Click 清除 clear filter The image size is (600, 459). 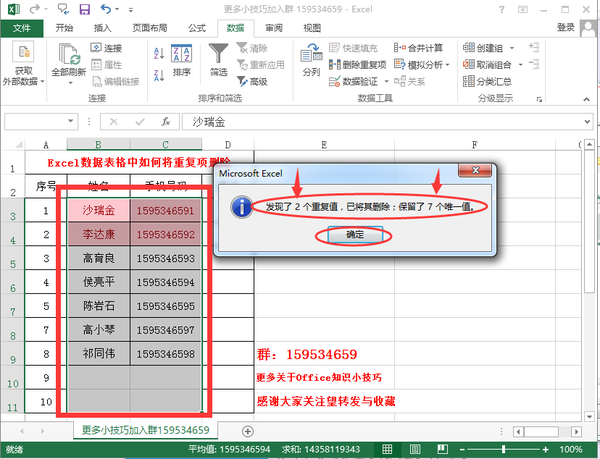(x=252, y=48)
